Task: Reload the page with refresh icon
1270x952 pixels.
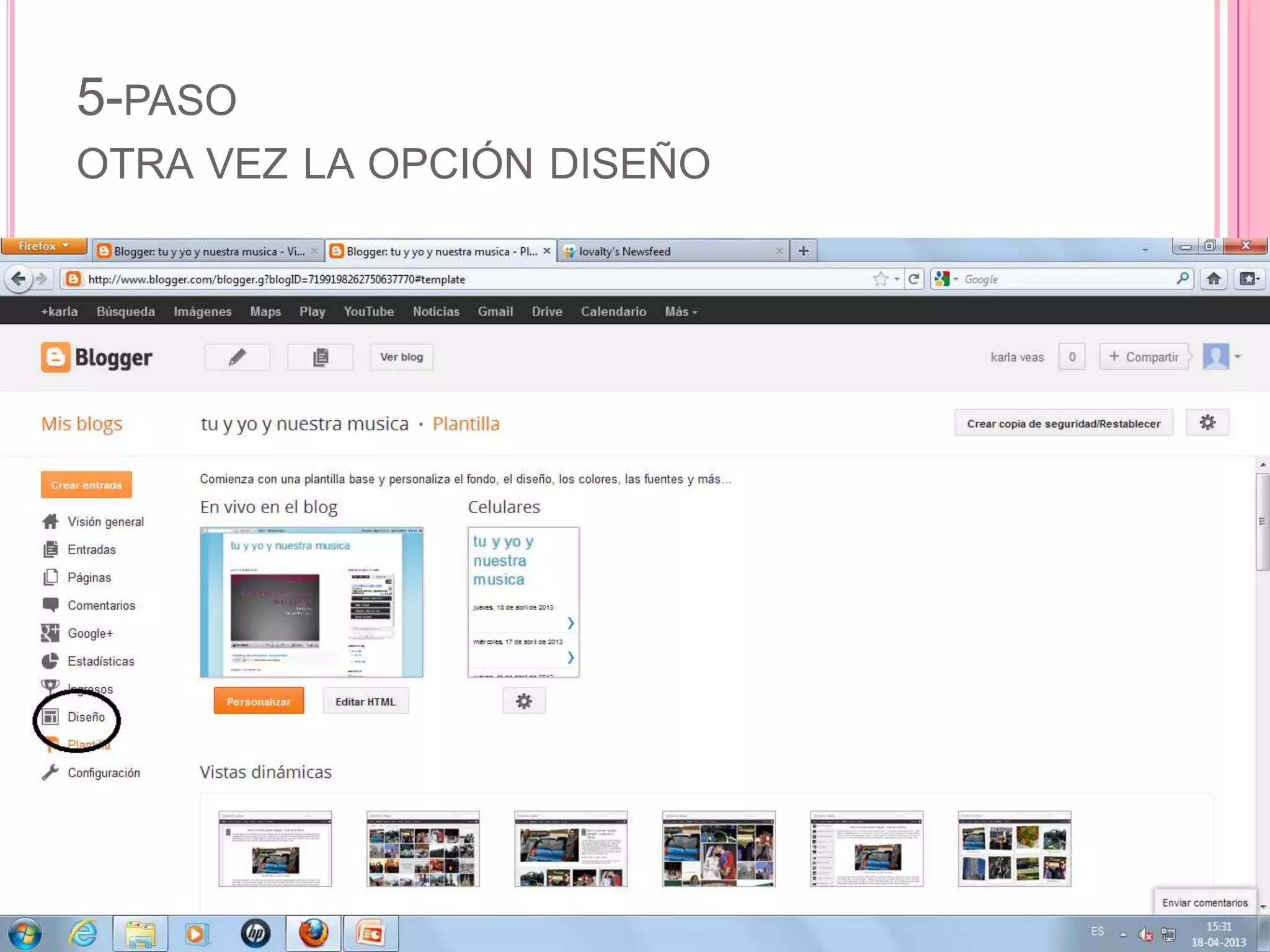Action: pyautogui.click(x=914, y=279)
